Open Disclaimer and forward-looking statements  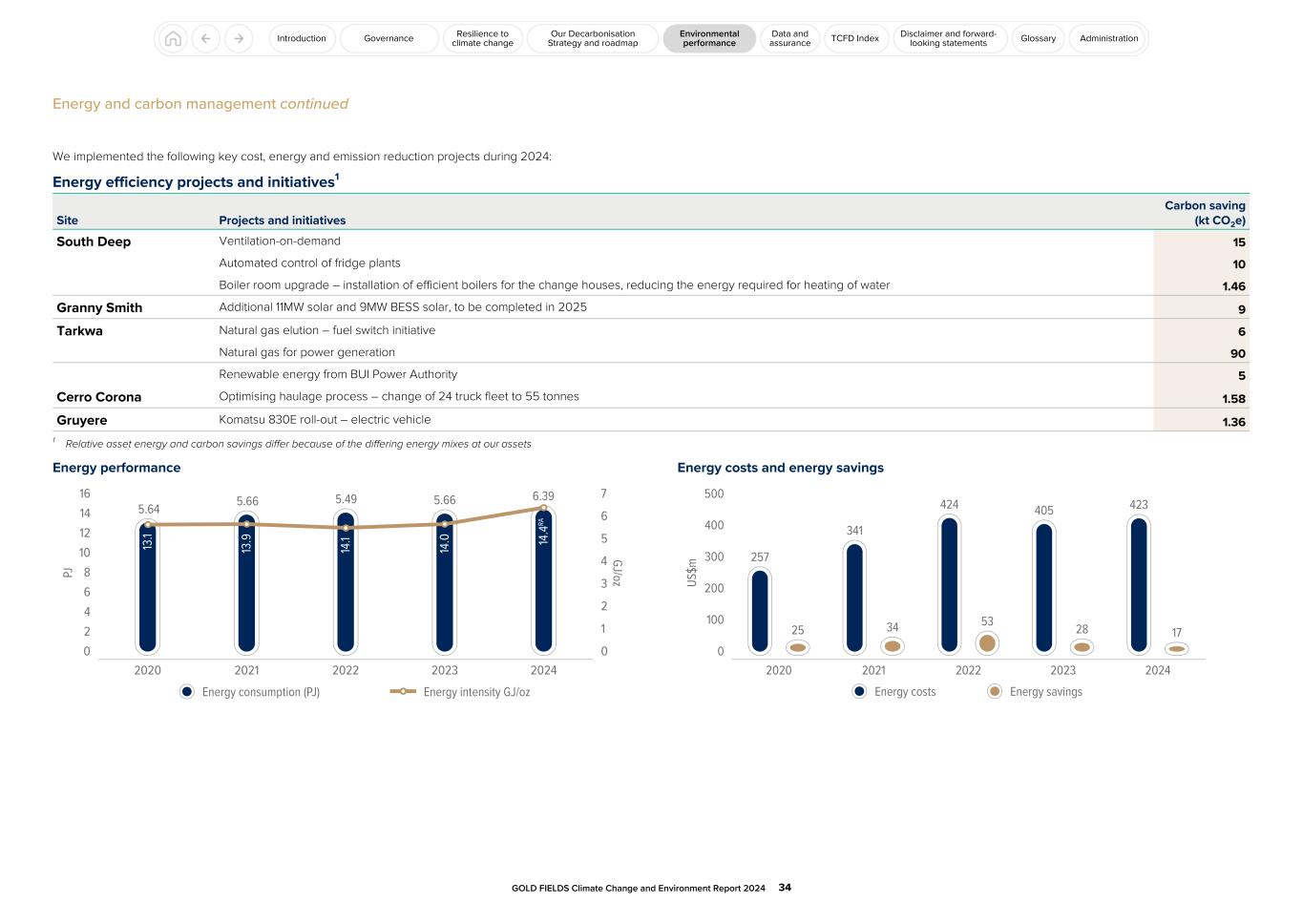tap(949, 38)
